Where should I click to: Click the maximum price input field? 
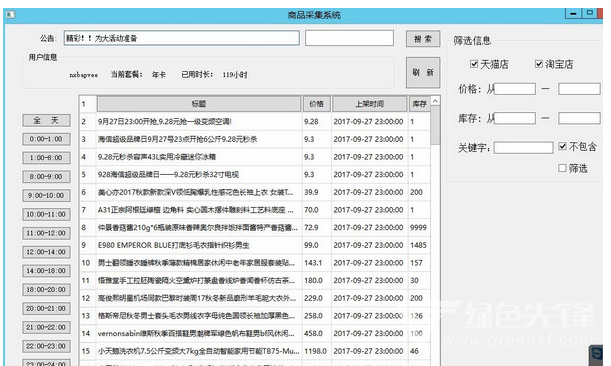coord(579,89)
